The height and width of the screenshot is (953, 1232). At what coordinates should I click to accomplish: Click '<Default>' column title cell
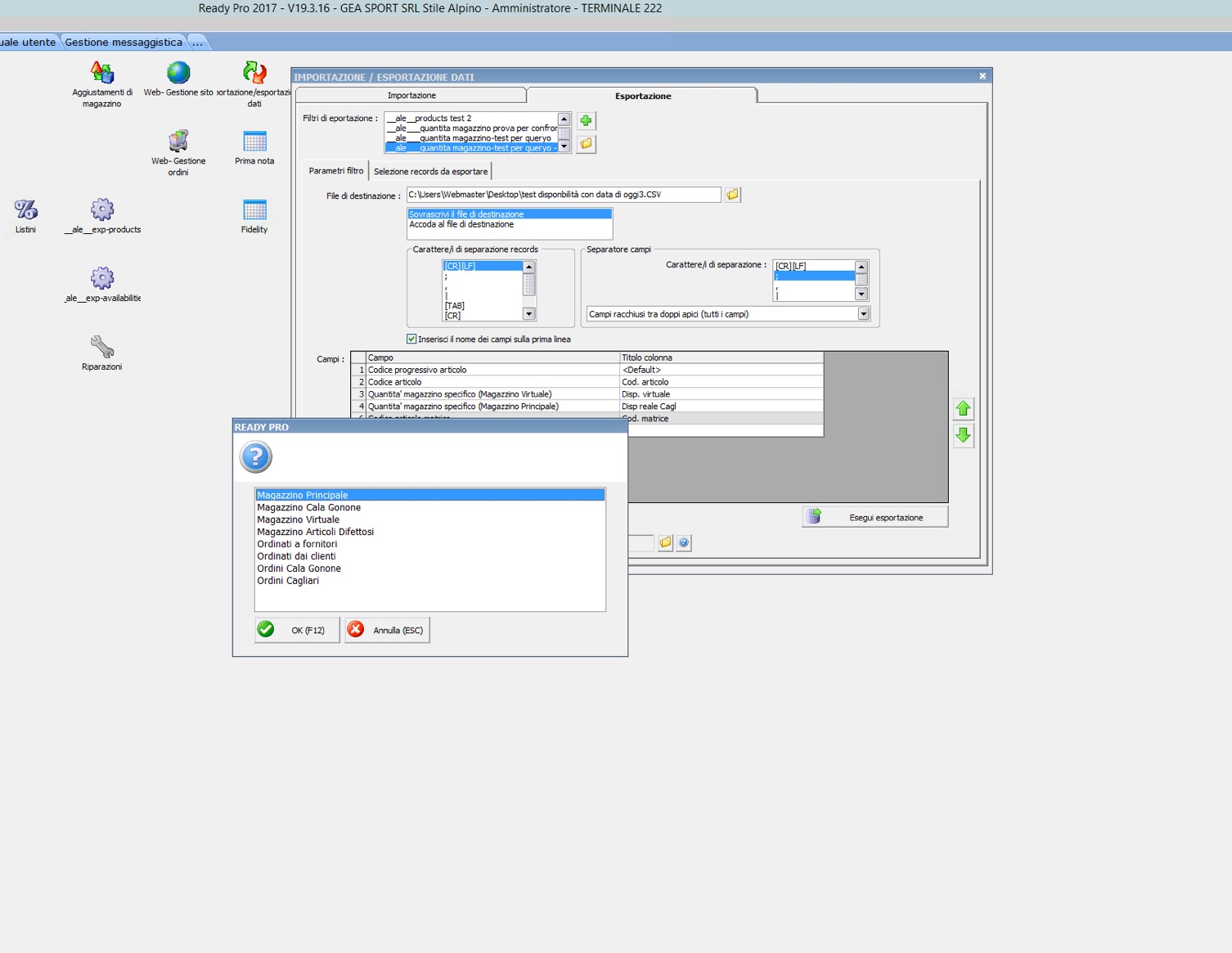click(722, 370)
